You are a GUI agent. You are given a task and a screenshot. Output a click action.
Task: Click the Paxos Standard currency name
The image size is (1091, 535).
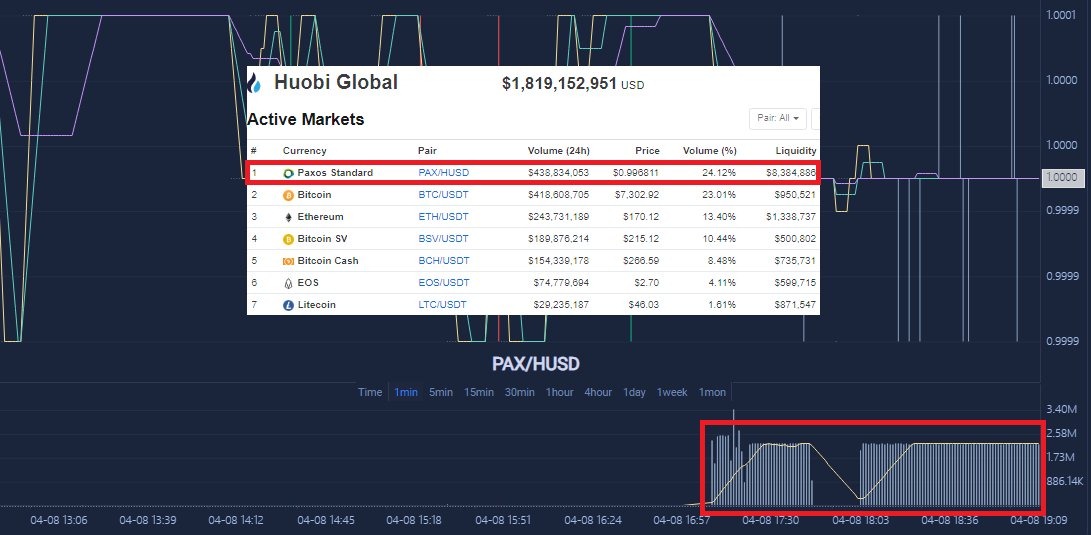tap(335, 173)
